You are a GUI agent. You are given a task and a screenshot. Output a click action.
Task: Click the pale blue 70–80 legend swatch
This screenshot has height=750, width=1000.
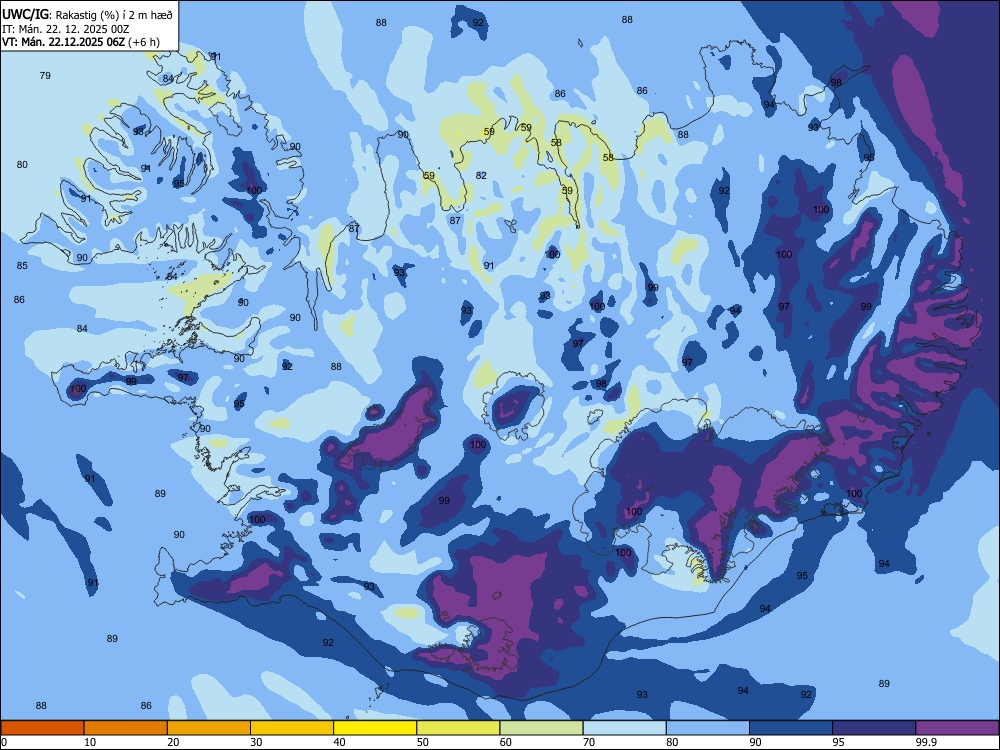tap(624, 728)
